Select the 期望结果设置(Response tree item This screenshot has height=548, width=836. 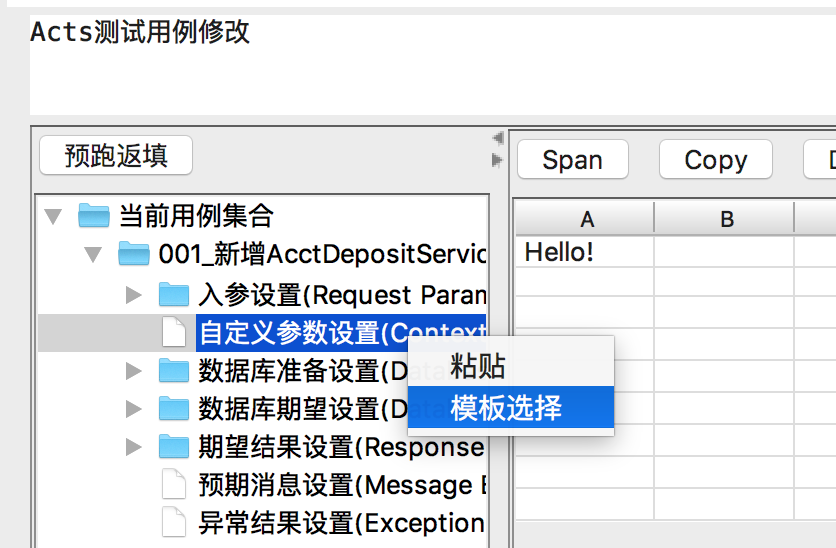[x=342, y=447]
